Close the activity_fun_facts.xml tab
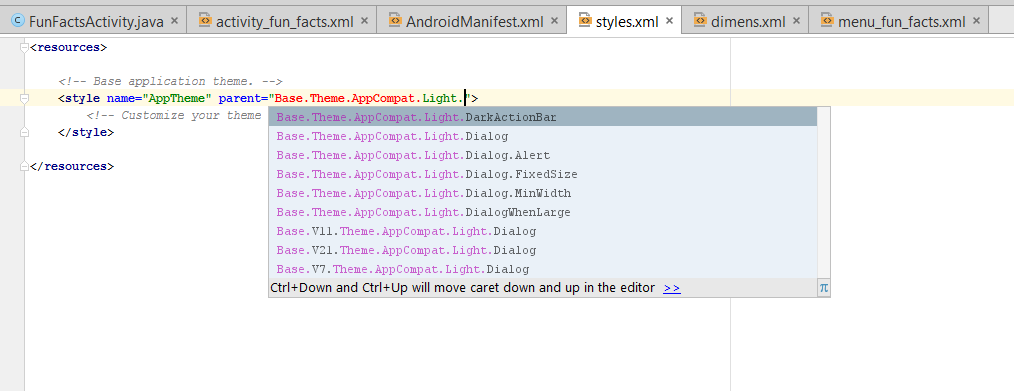Viewport: 1014px width, 391px height. 365,21
